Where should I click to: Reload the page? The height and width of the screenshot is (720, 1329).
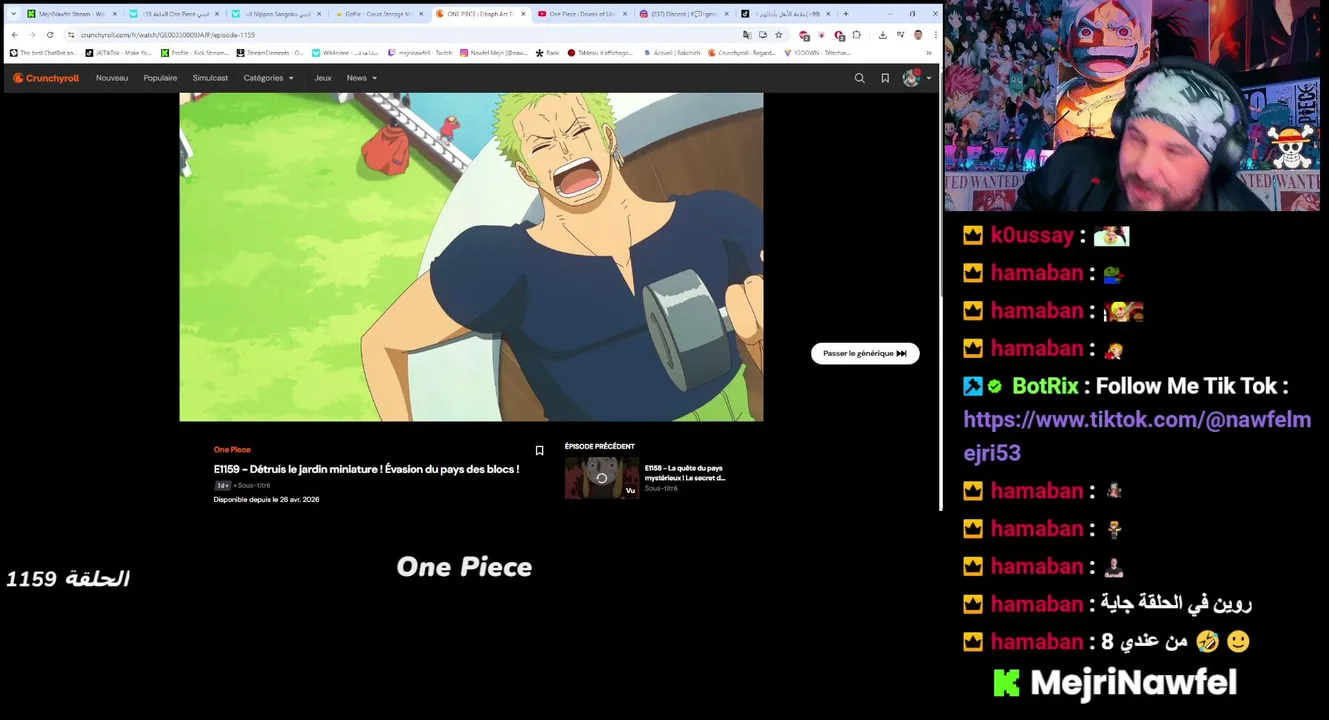[x=50, y=35]
